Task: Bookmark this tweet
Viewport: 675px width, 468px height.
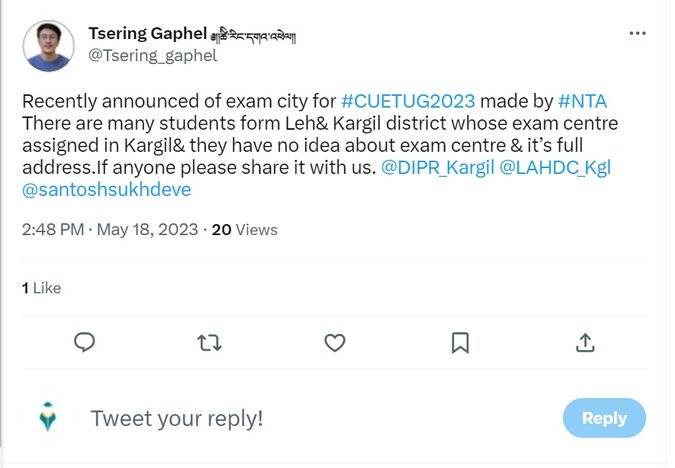Action: (460, 343)
